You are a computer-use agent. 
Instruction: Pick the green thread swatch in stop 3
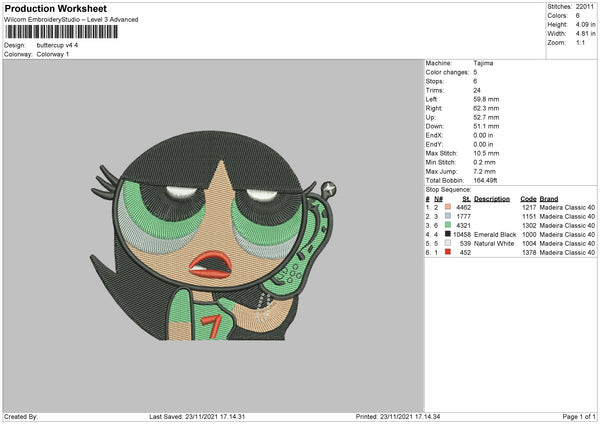(446, 225)
